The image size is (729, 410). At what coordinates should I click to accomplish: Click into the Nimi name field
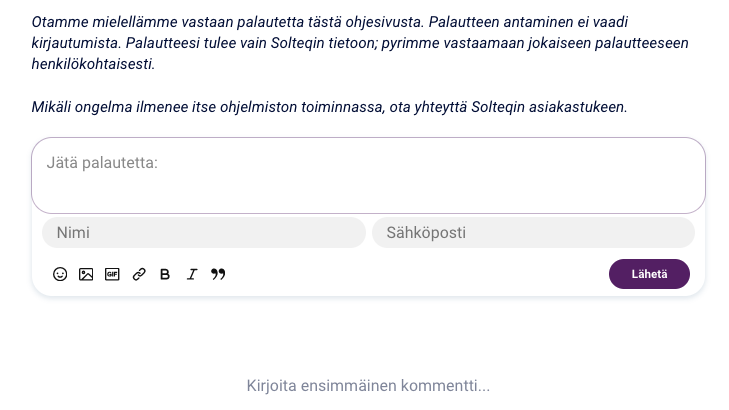203,233
